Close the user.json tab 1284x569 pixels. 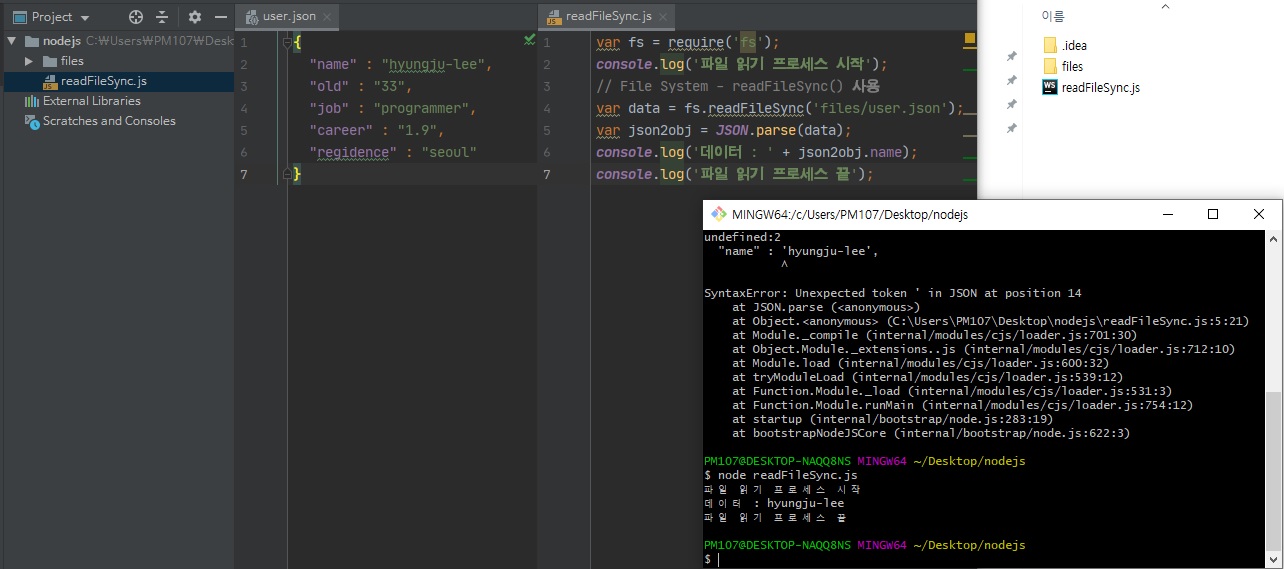(327, 17)
